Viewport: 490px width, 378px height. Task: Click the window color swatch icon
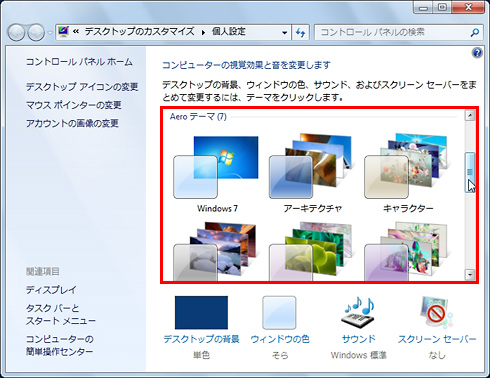click(x=279, y=313)
